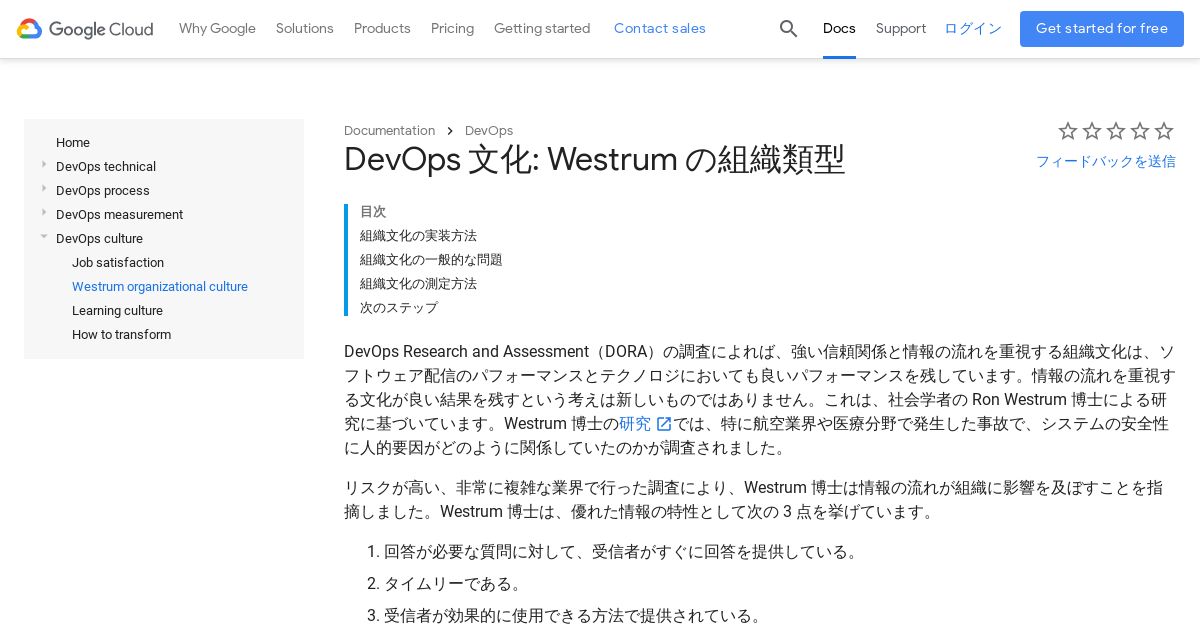Open Job satisfaction page
This screenshot has height=630, width=1200.
click(x=118, y=263)
